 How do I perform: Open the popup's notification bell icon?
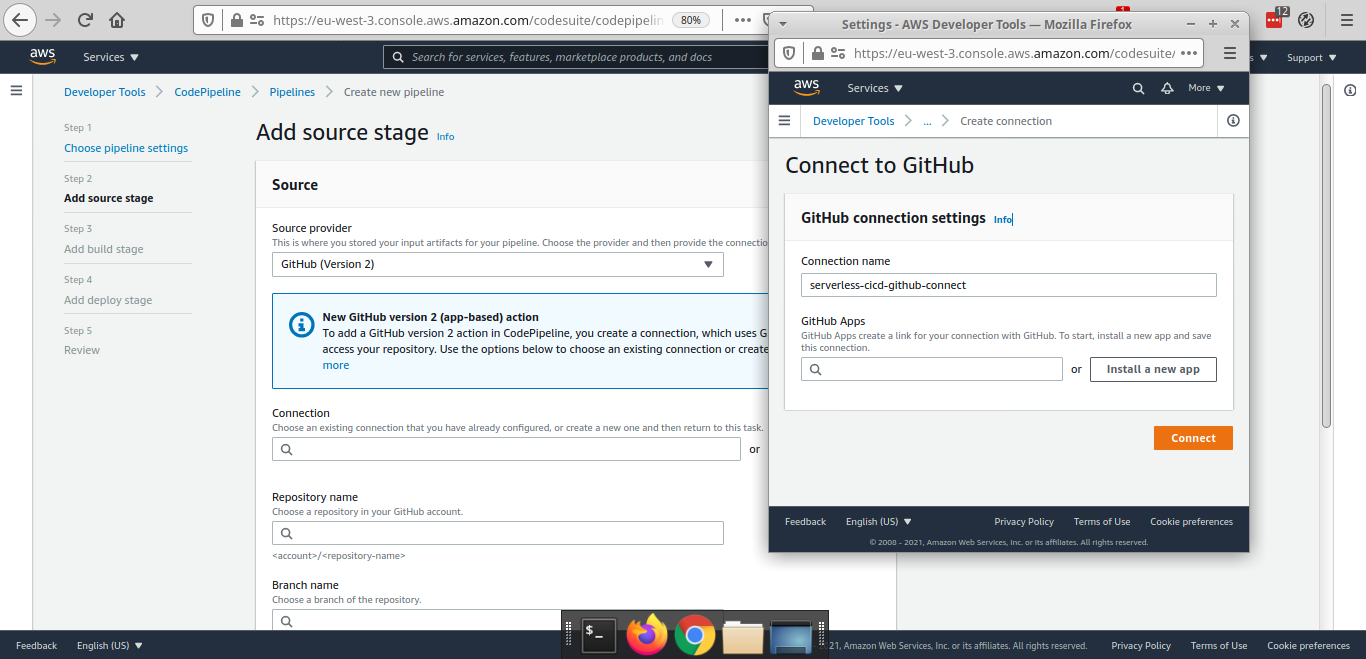pos(1166,88)
